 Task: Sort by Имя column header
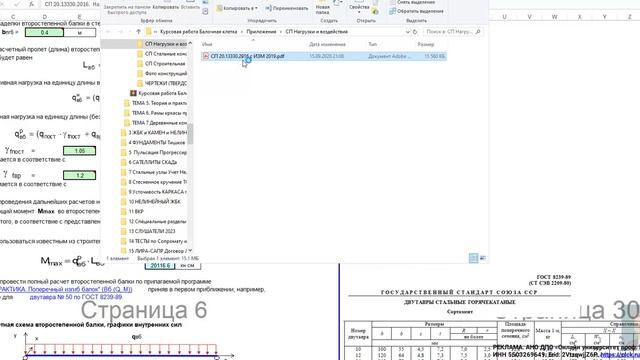pos(207,44)
